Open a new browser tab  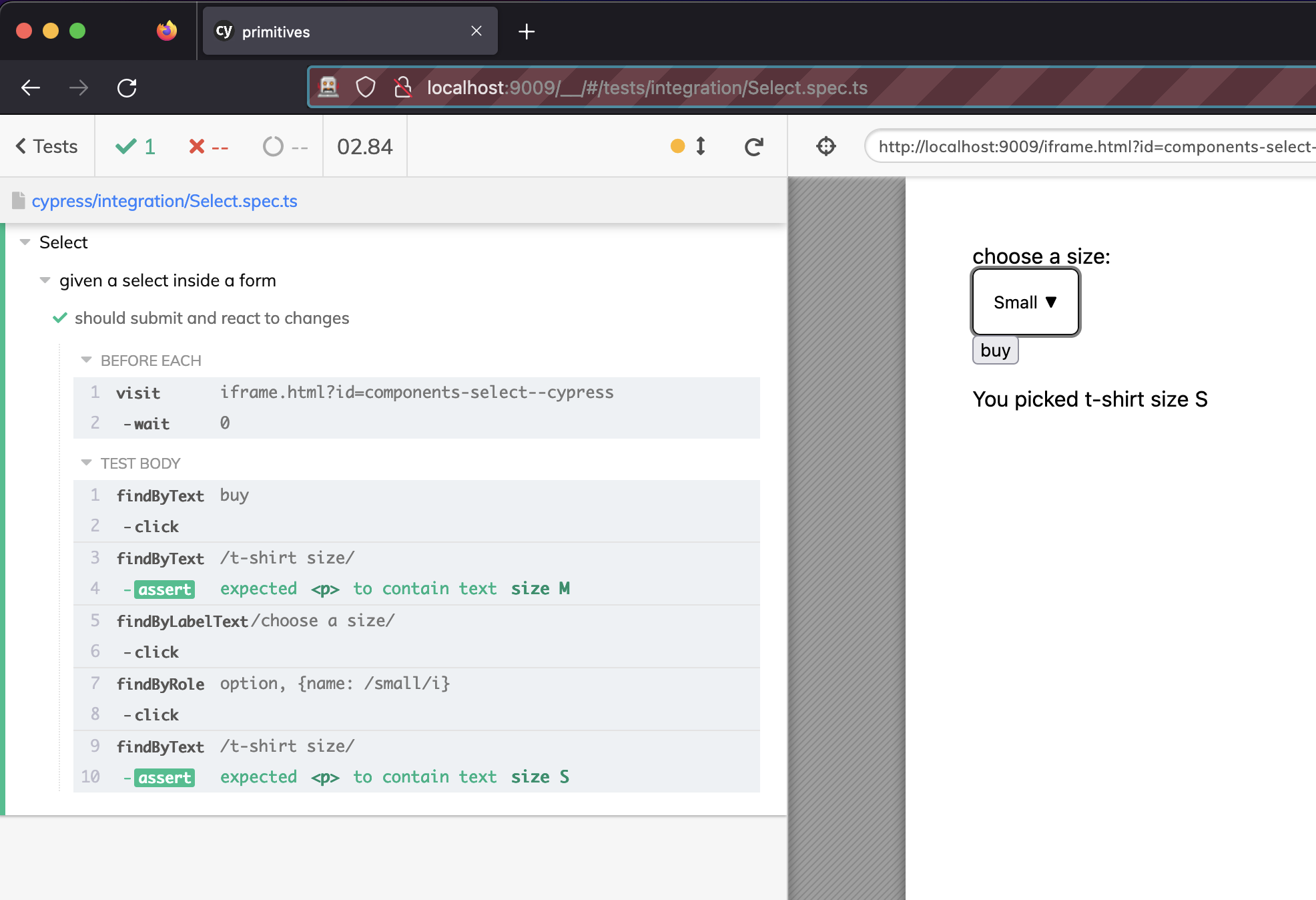point(527,31)
